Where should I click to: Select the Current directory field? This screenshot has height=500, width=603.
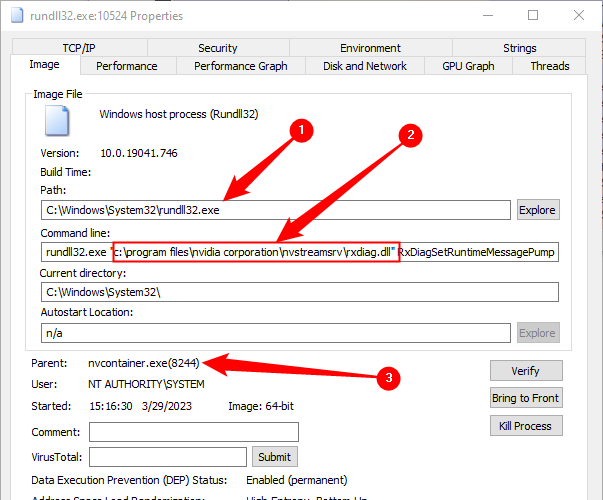click(x=299, y=292)
